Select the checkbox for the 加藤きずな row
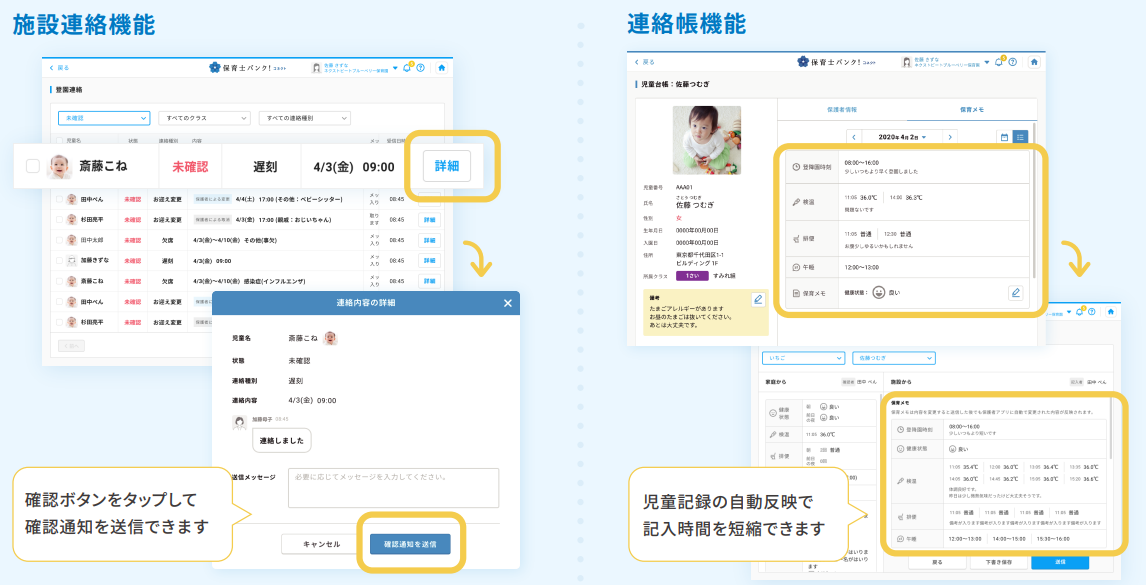This screenshot has height=585, width=1146. tap(59, 261)
